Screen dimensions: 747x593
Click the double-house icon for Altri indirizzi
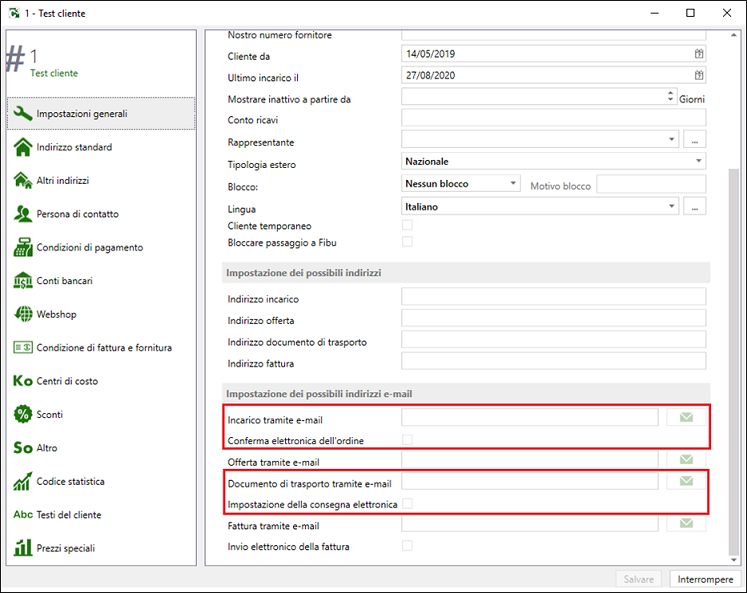(22, 180)
